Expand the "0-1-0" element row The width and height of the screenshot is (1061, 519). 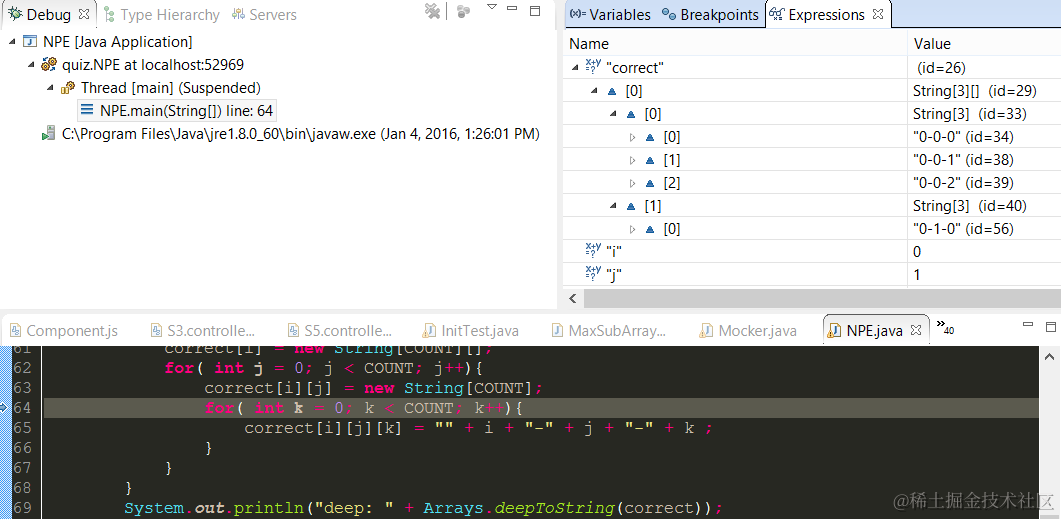[x=633, y=229]
